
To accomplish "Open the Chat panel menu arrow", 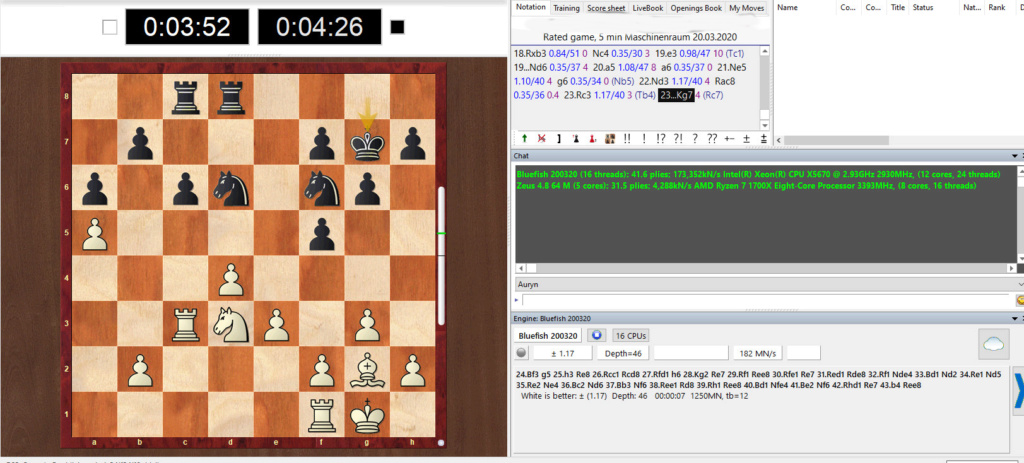I will pyautogui.click(x=1014, y=156).
